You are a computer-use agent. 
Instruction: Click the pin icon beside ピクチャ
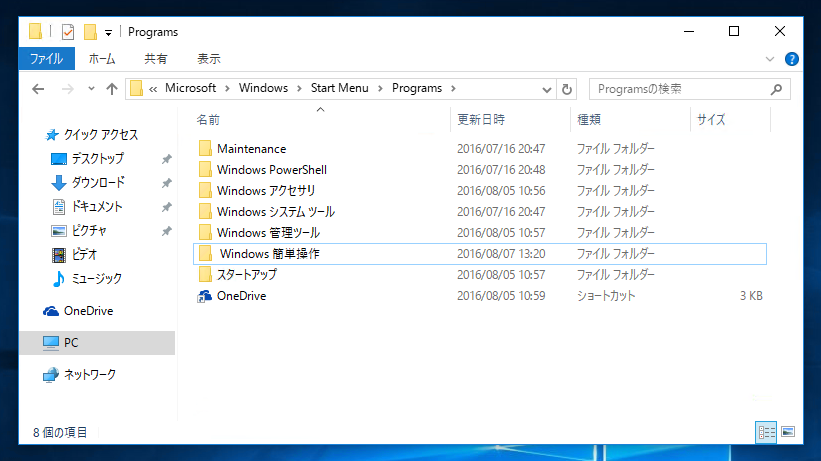click(x=167, y=231)
